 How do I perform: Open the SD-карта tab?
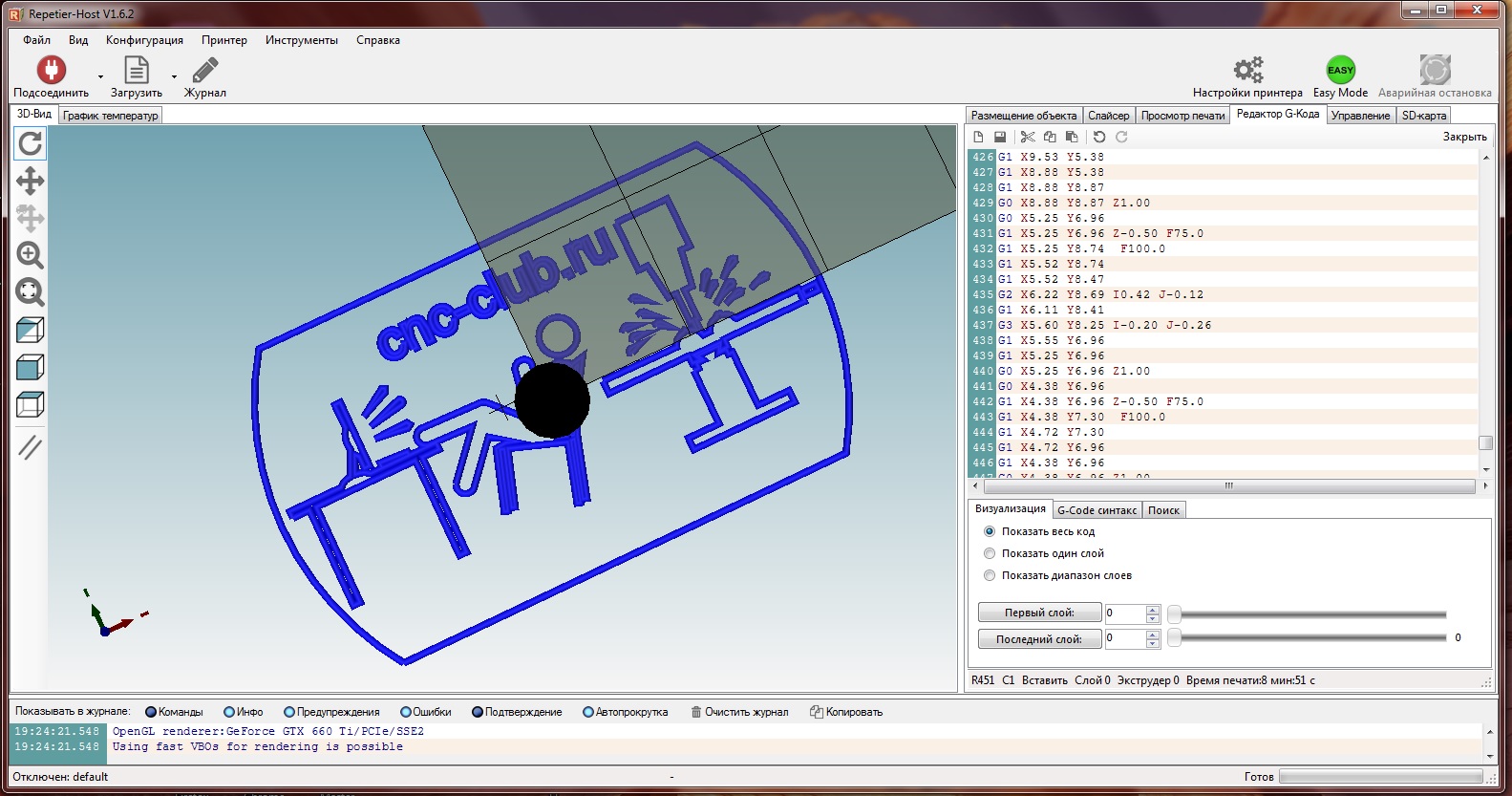click(x=1424, y=116)
